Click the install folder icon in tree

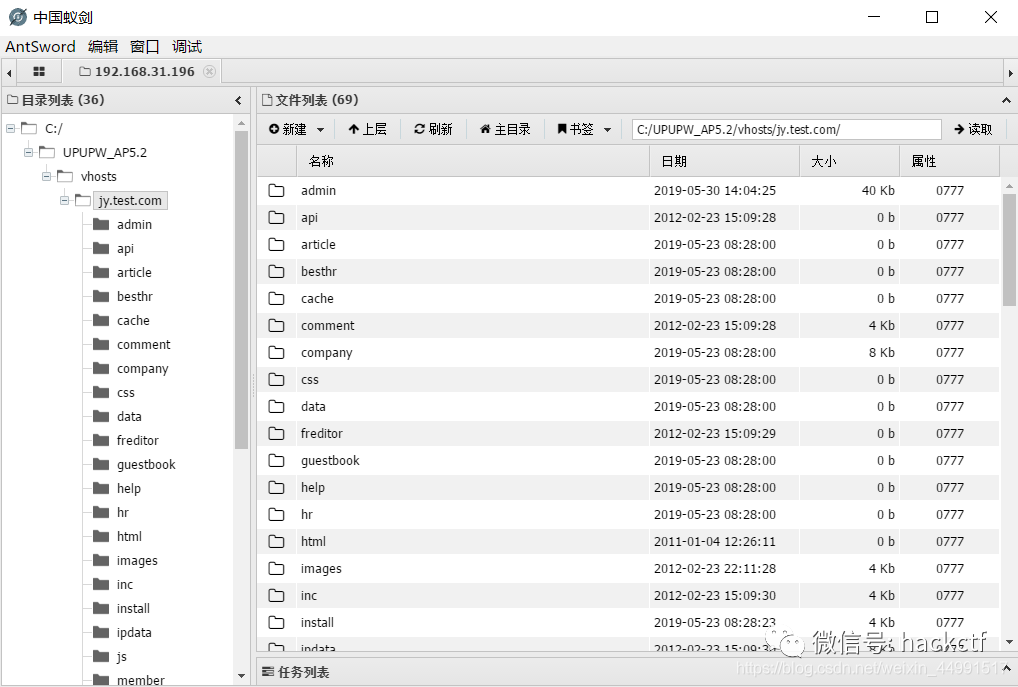[101, 608]
